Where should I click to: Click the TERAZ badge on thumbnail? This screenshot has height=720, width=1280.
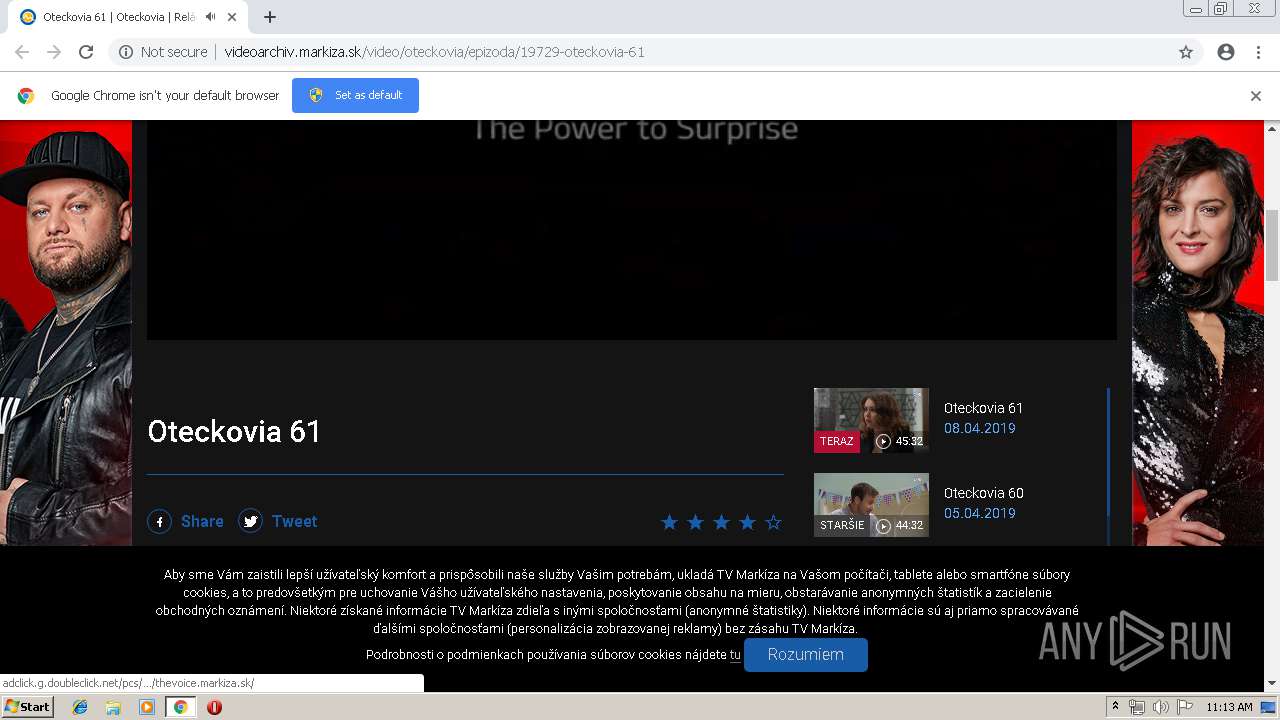point(837,441)
